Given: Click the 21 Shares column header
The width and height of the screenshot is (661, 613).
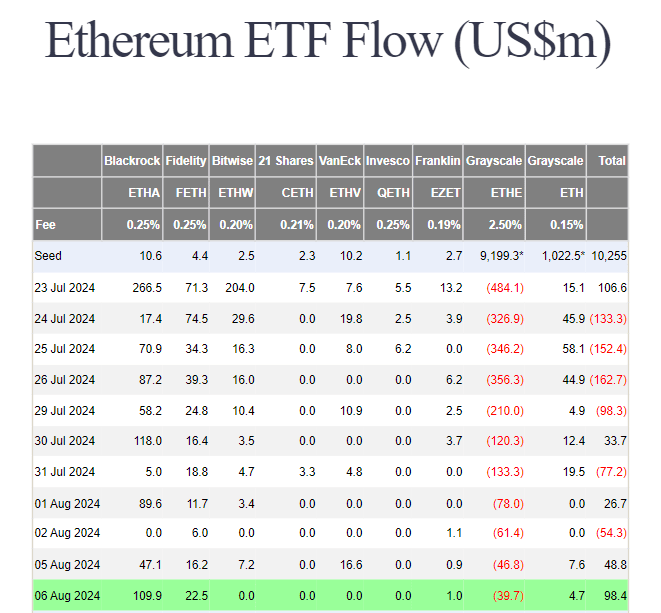Looking at the screenshot, I should click(286, 160).
